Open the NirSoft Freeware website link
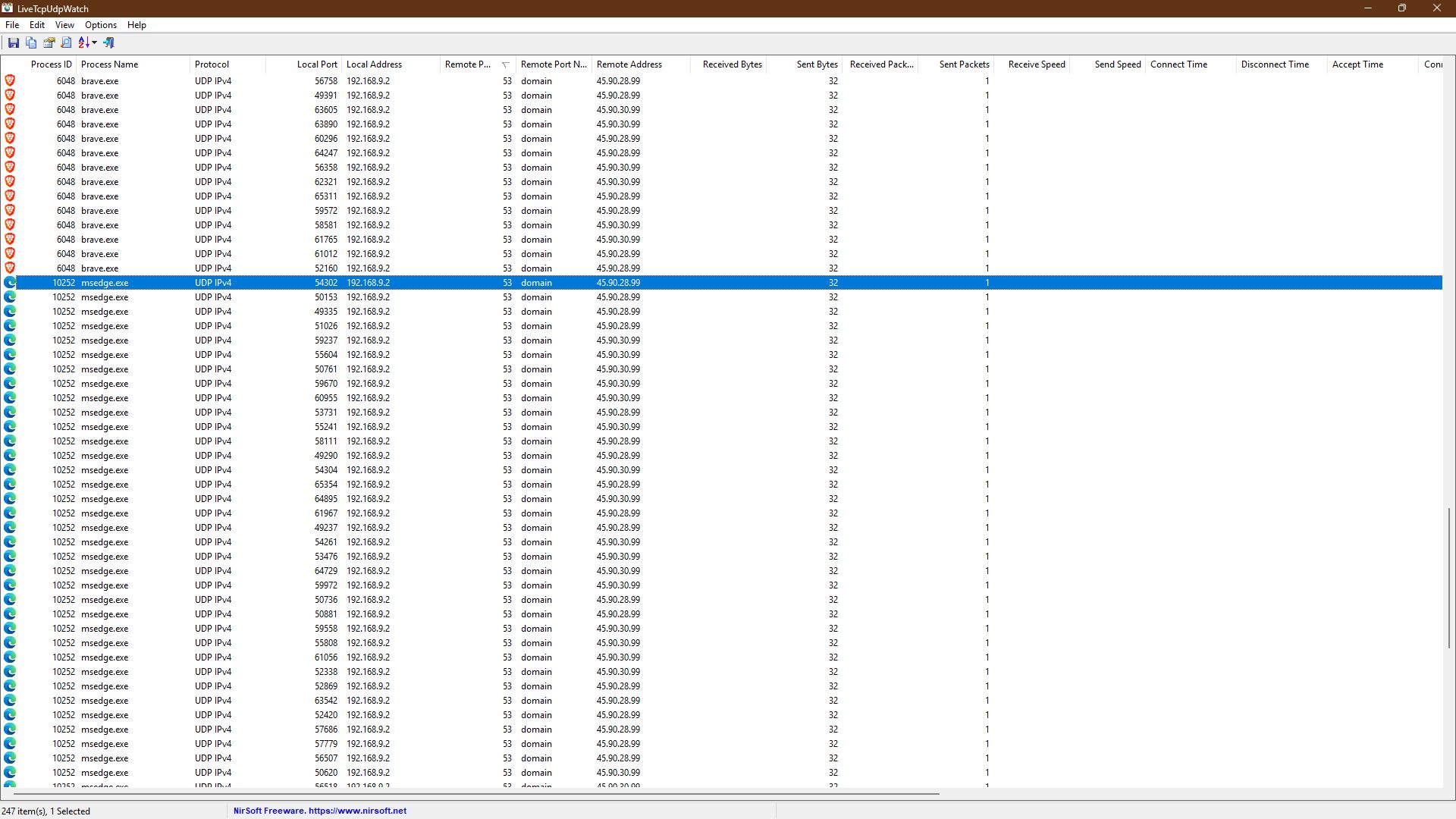 tap(320, 811)
